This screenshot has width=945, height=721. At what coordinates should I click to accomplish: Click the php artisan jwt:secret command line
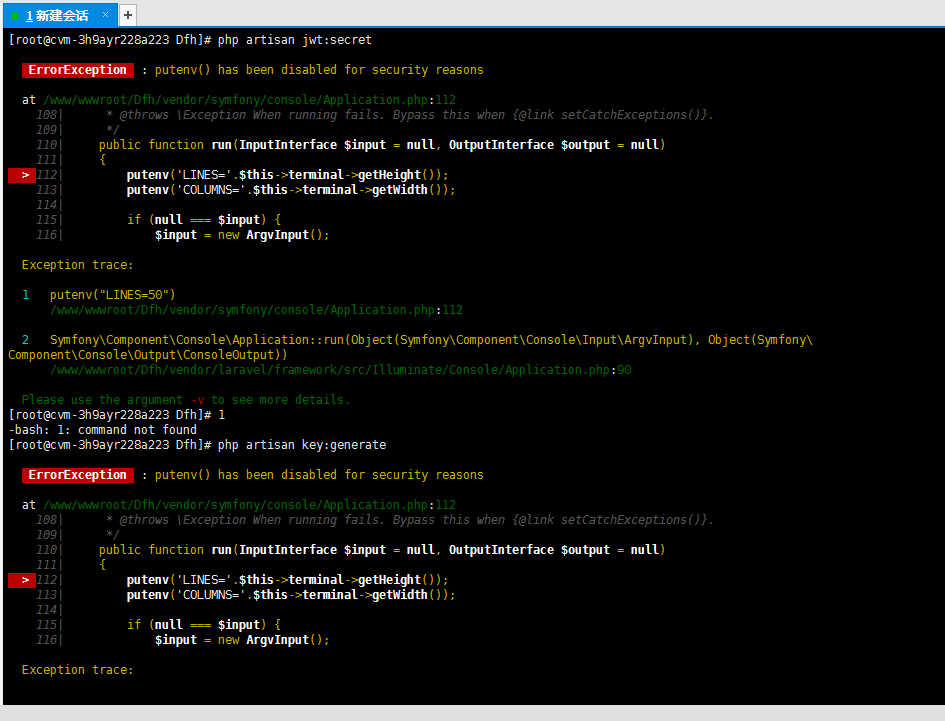300,39
